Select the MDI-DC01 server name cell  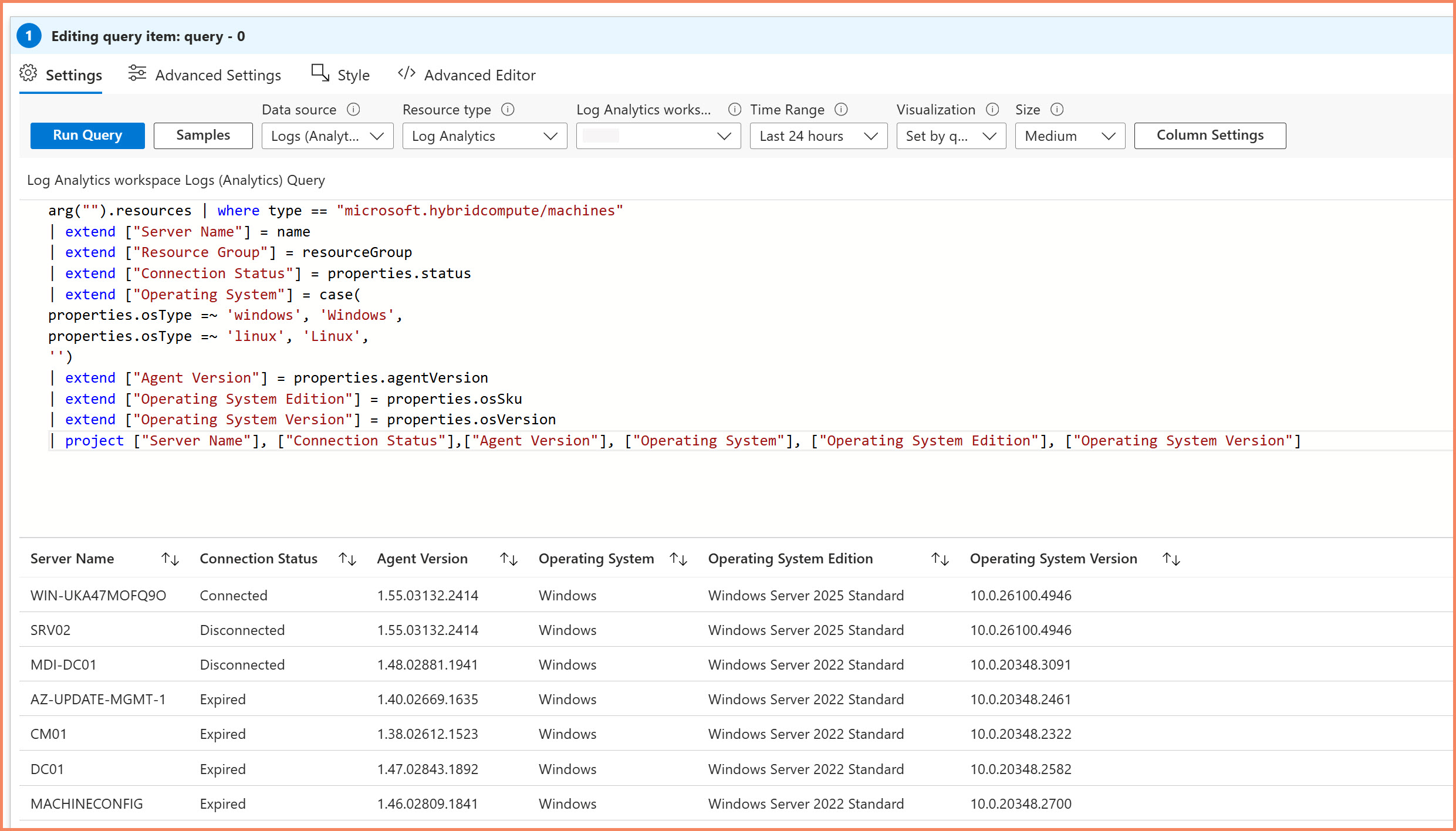point(63,665)
